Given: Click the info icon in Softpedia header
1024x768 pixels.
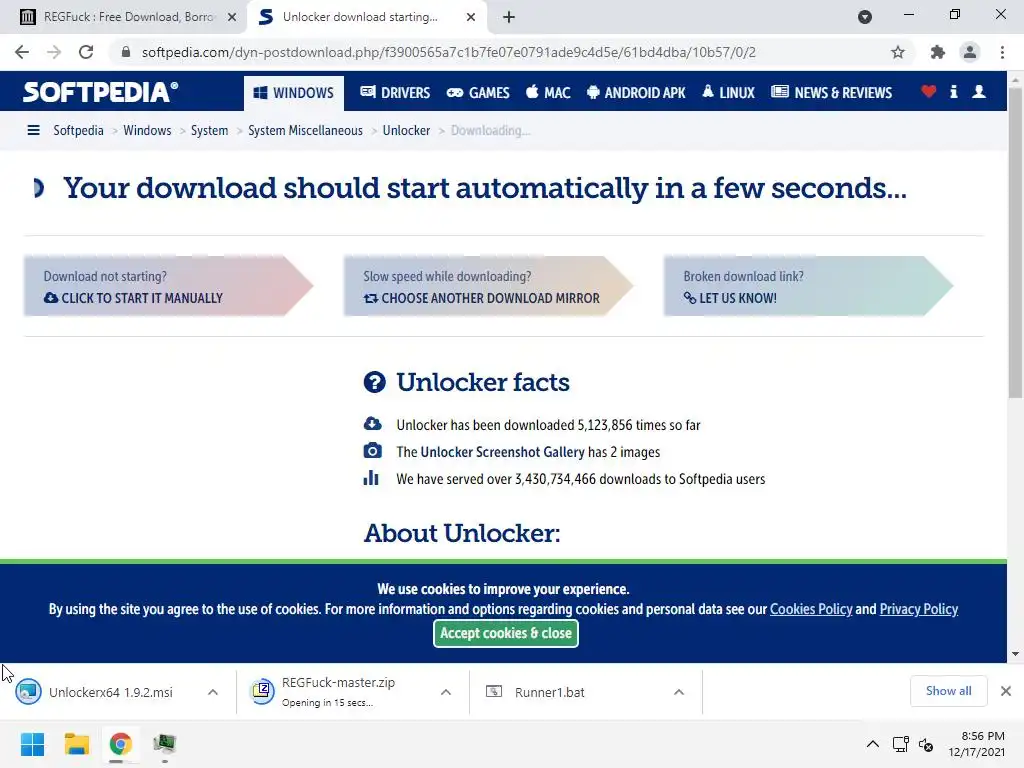Looking at the screenshot, I should [953, 92].
